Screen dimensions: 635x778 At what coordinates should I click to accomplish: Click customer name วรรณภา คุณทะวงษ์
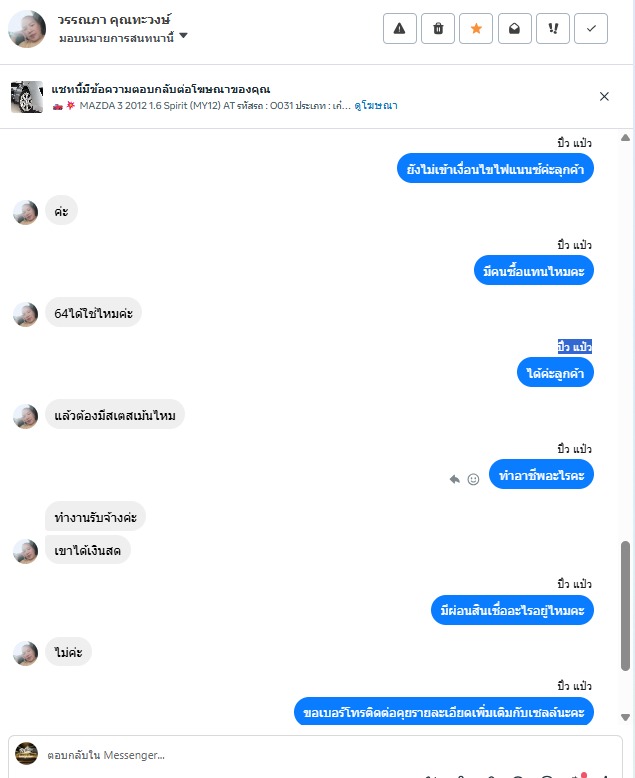(x=114, y=20)
